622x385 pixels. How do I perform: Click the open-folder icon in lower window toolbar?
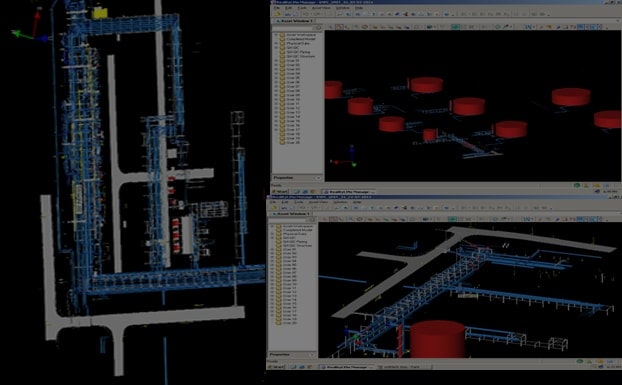[274, 207]
